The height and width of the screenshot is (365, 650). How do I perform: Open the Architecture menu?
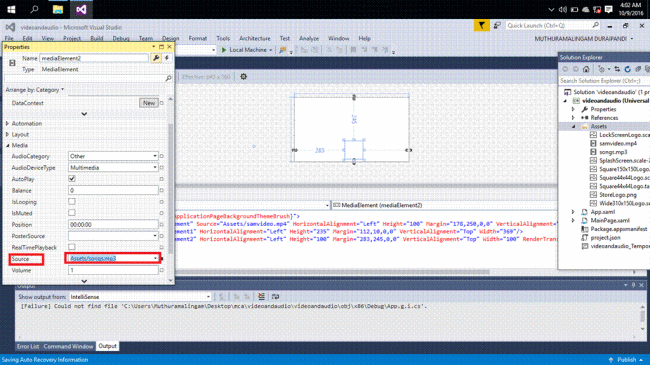pos(255,38)
